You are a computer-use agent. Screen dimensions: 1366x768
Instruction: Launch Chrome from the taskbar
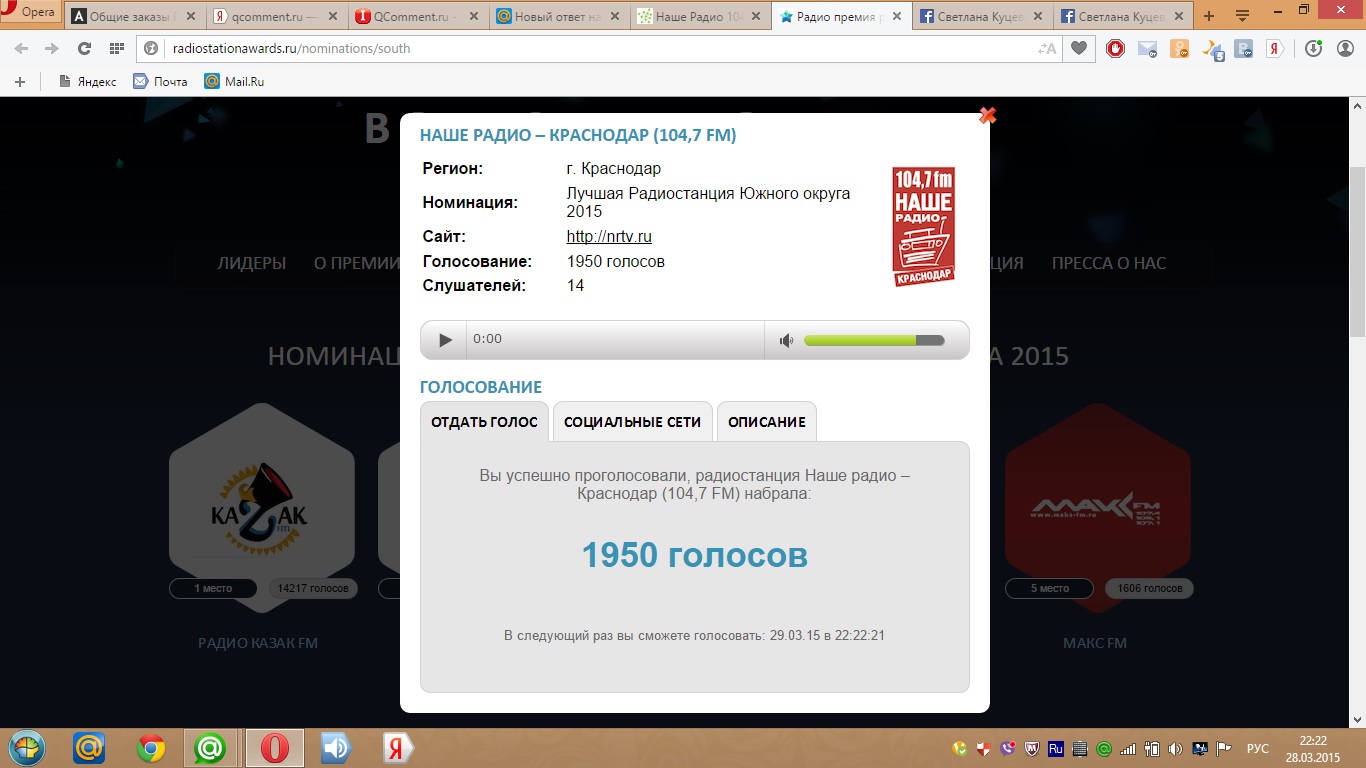tap(151, 748)
